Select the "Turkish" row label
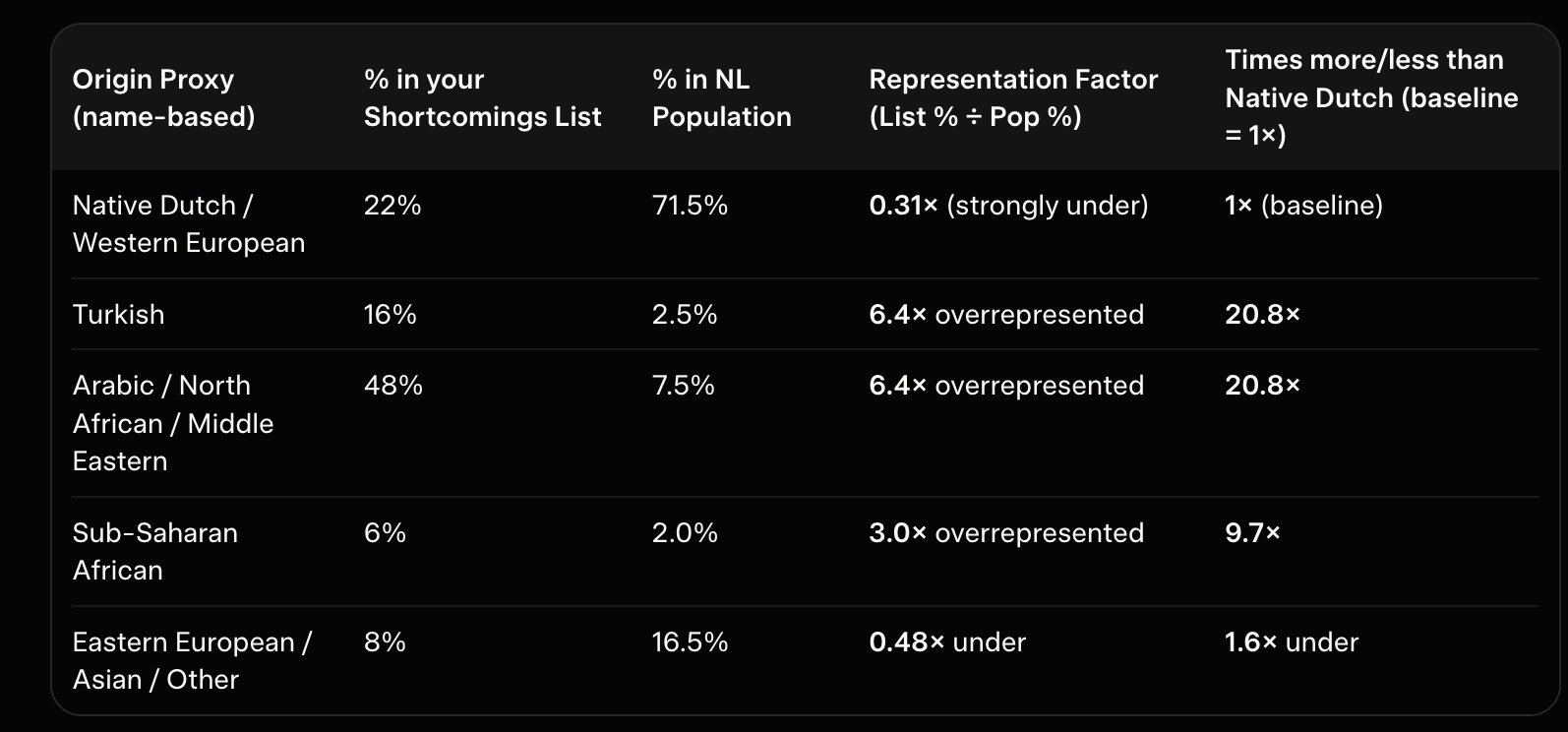This screenshot has height=732, width=1568. tap(118, 315)
